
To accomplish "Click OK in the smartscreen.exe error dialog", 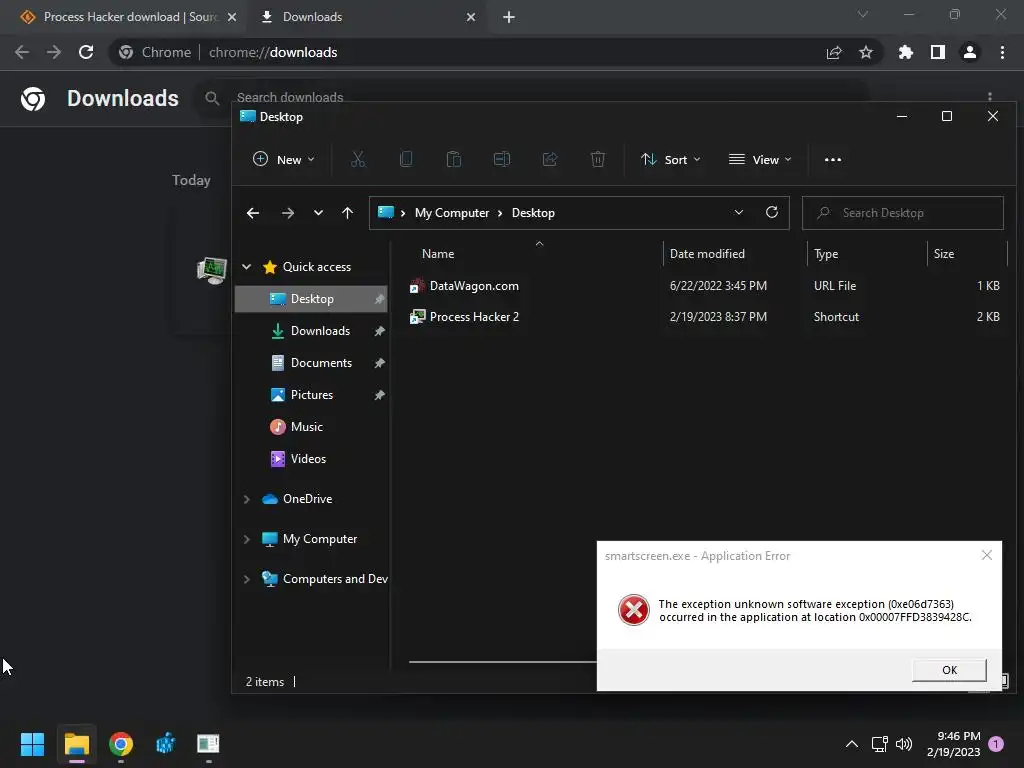I will click(949, 670).
